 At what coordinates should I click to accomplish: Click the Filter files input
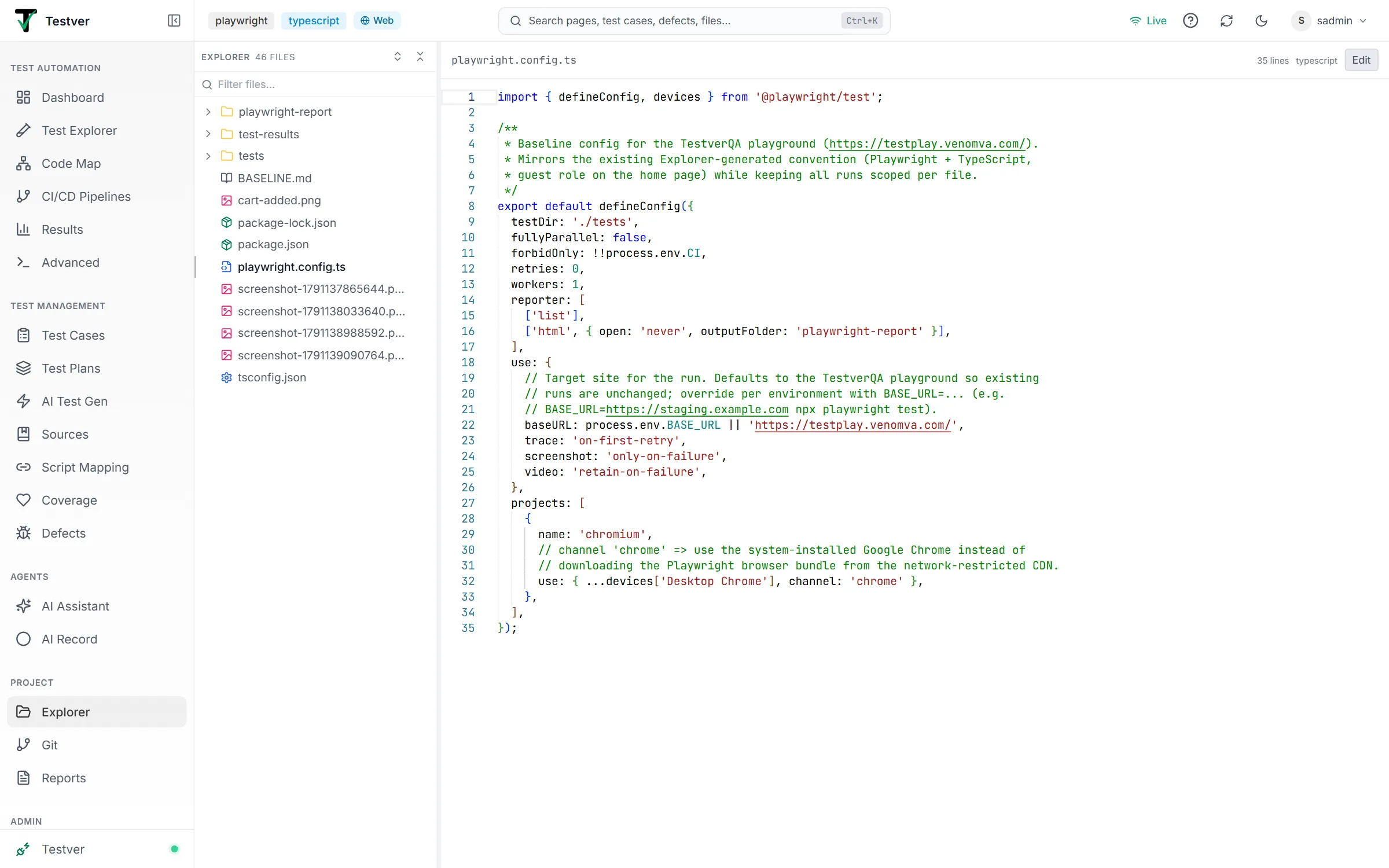pyautogui.click(x=315, y=84)
